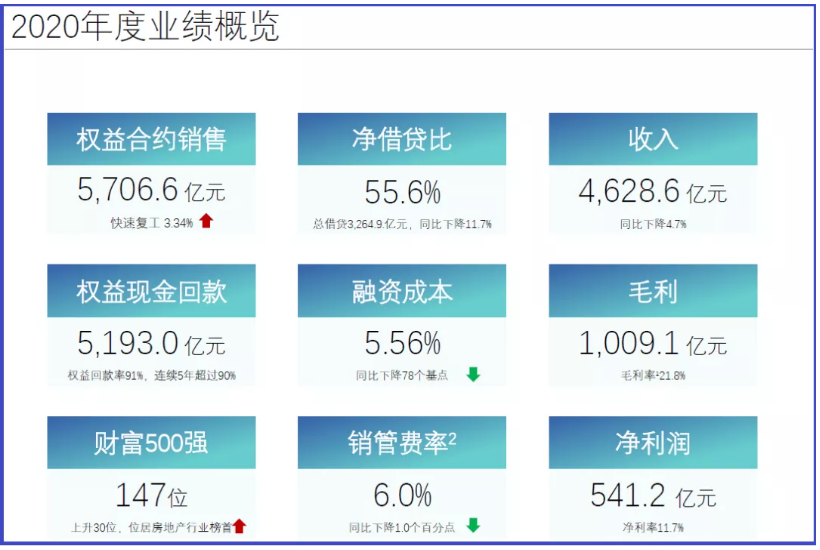Click the value 55.6%

pos(403,192)
